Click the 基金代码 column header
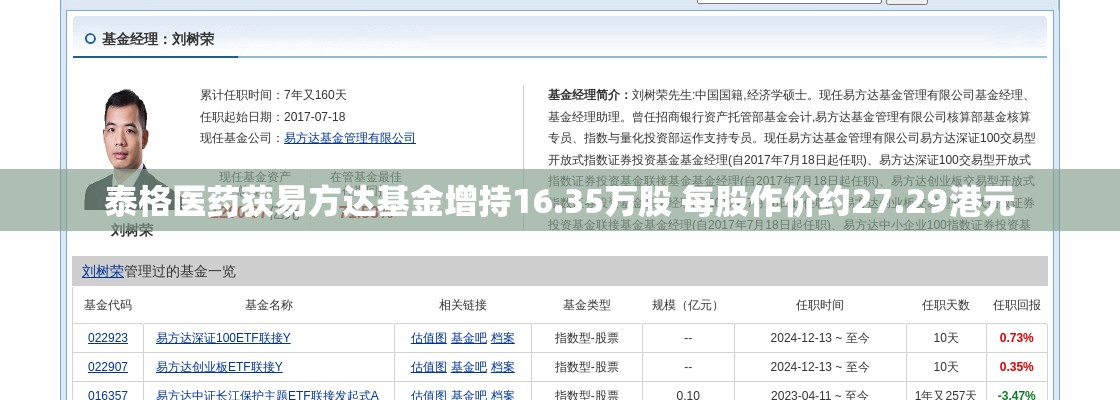The image size is (1120, 400). (x=108, y=305)
